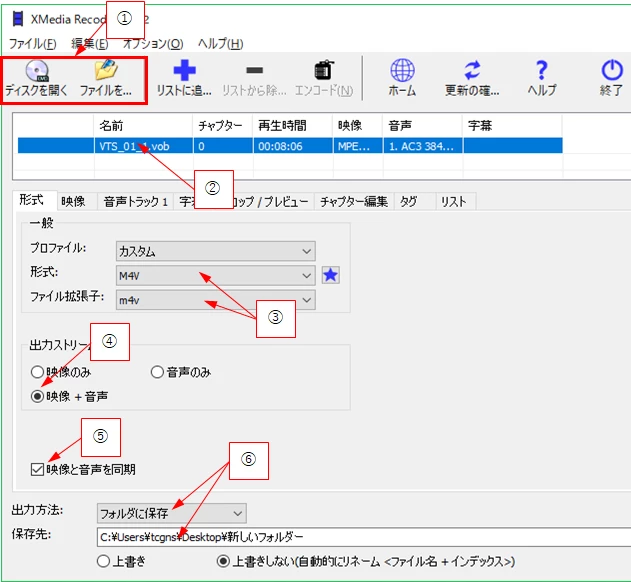Viewport: 631px width, 582px height.
Task: Select 上書きしない auto-rename radio button
Action: pos(223,561)
